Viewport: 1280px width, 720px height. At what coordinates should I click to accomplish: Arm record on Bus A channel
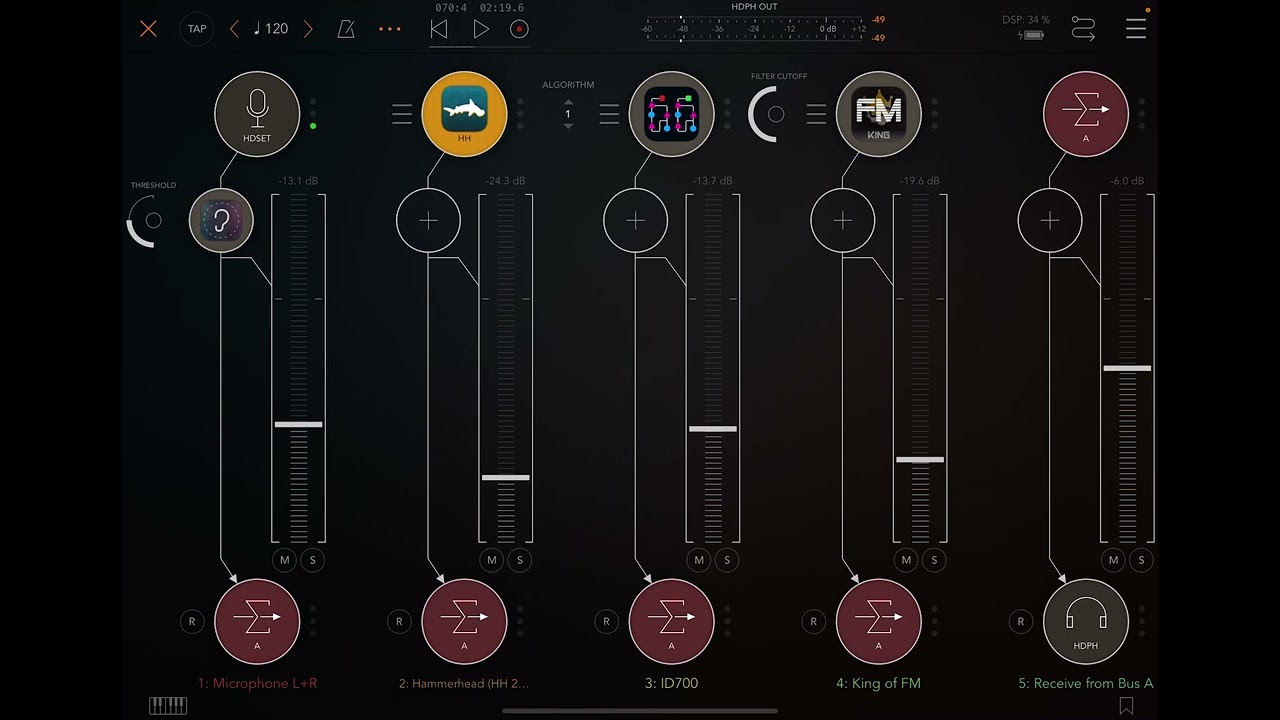click(x=1019, y=621)
